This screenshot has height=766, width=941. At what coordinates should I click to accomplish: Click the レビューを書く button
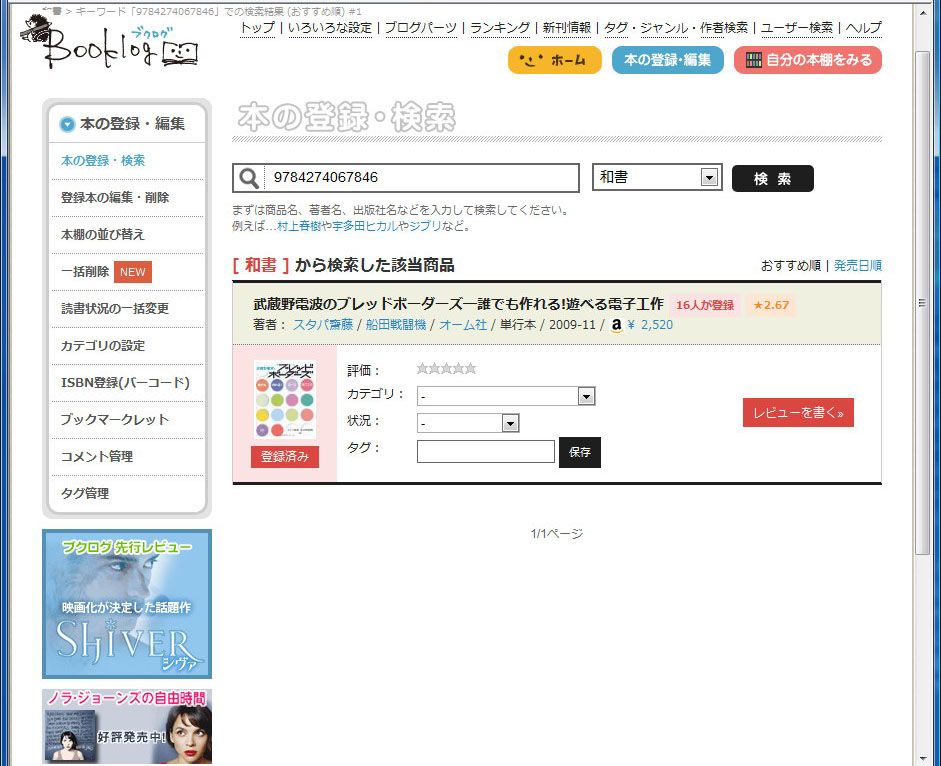pyautogui.click(x=798, y=412)
